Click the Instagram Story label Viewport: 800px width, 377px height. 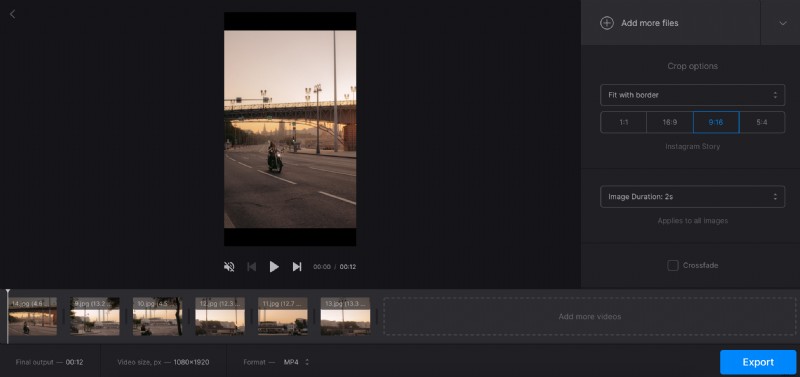(692, 146)
